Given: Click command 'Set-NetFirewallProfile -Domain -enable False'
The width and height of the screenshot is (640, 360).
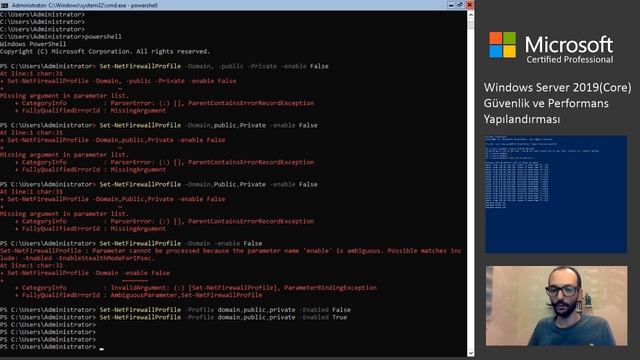Looking at the screenshot, I should point(181,243).
